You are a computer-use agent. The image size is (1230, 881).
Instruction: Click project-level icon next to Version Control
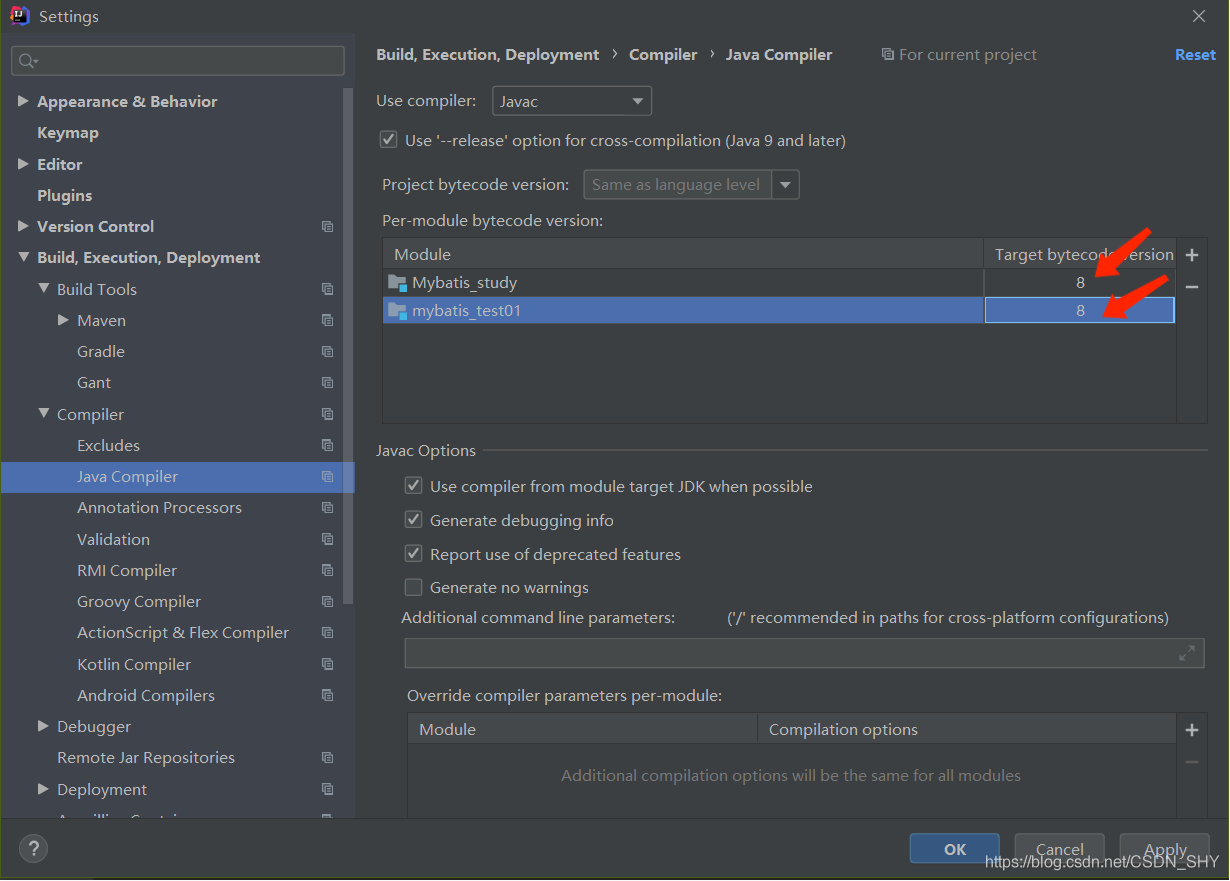pyautogui.click(x=327, y=227)
